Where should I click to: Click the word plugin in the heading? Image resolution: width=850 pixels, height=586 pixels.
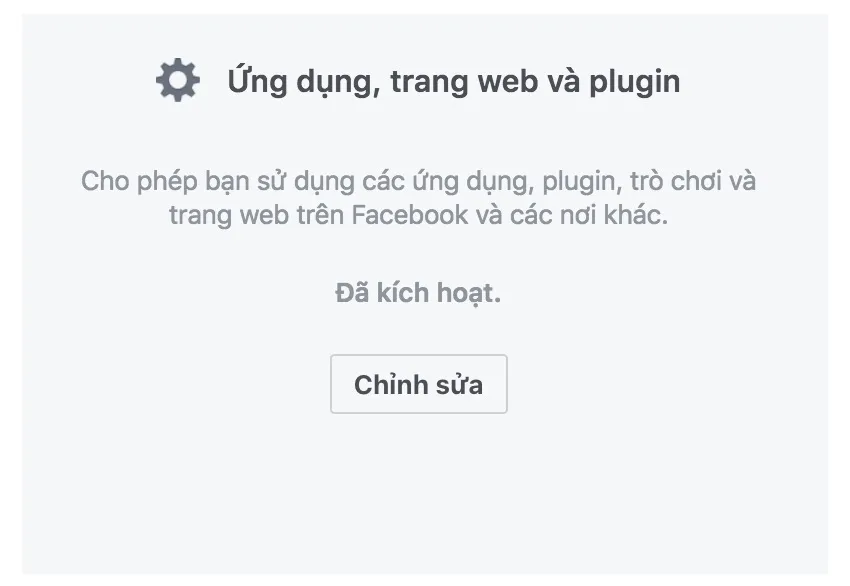(634, 82)
